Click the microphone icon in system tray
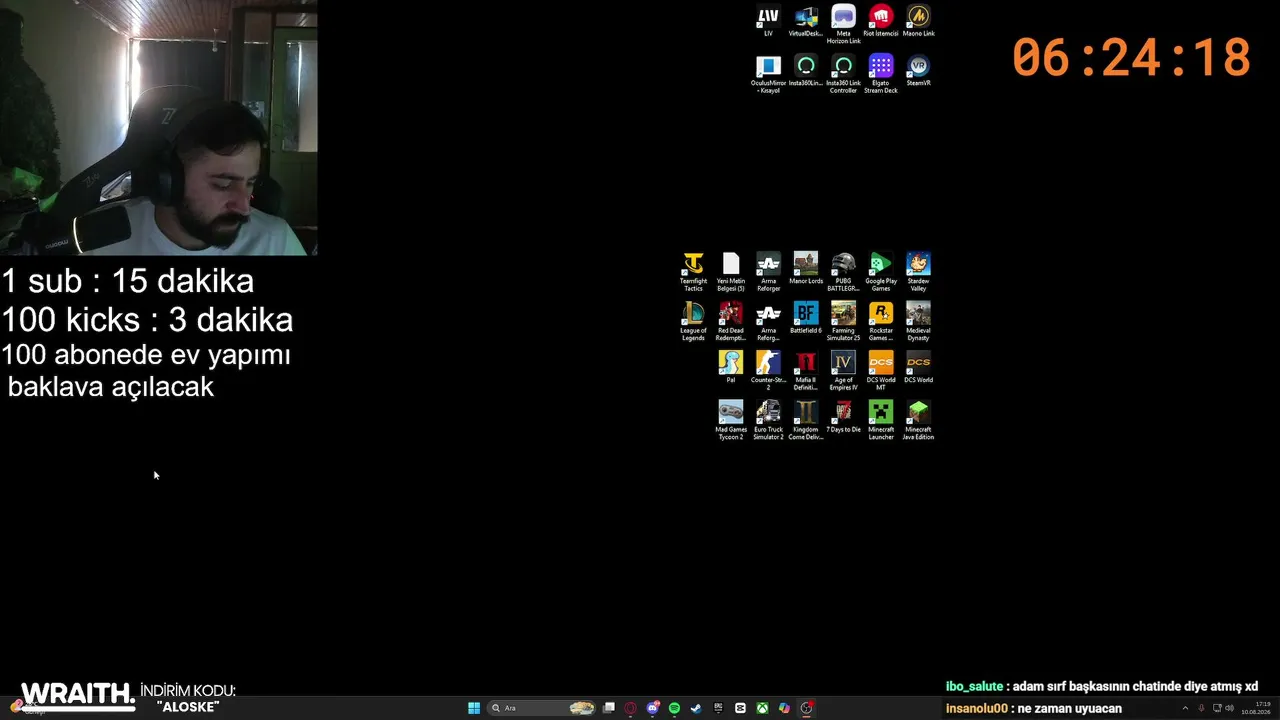The height and width of the screenshot is (720, 1280). click(x=1201, y=708)
